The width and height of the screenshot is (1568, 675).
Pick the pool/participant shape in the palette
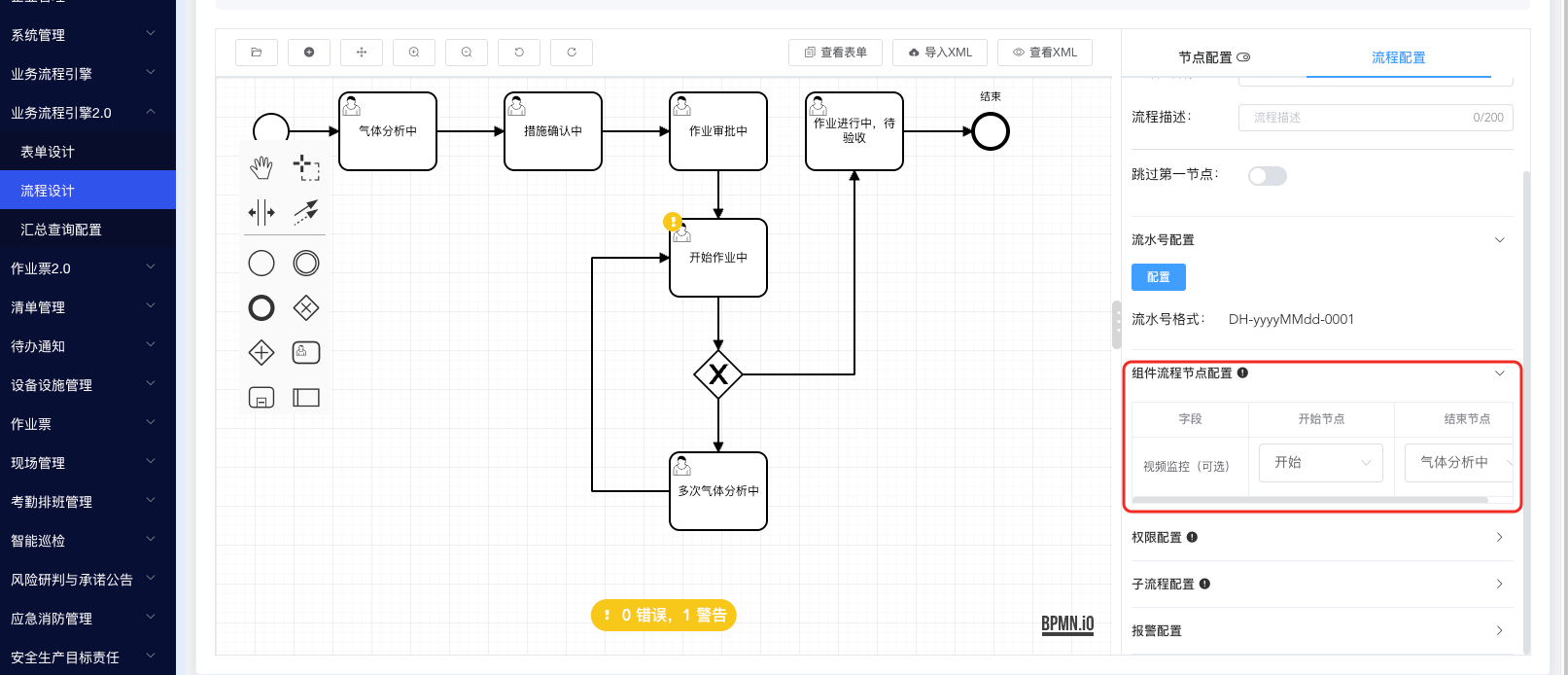(306, 397)
